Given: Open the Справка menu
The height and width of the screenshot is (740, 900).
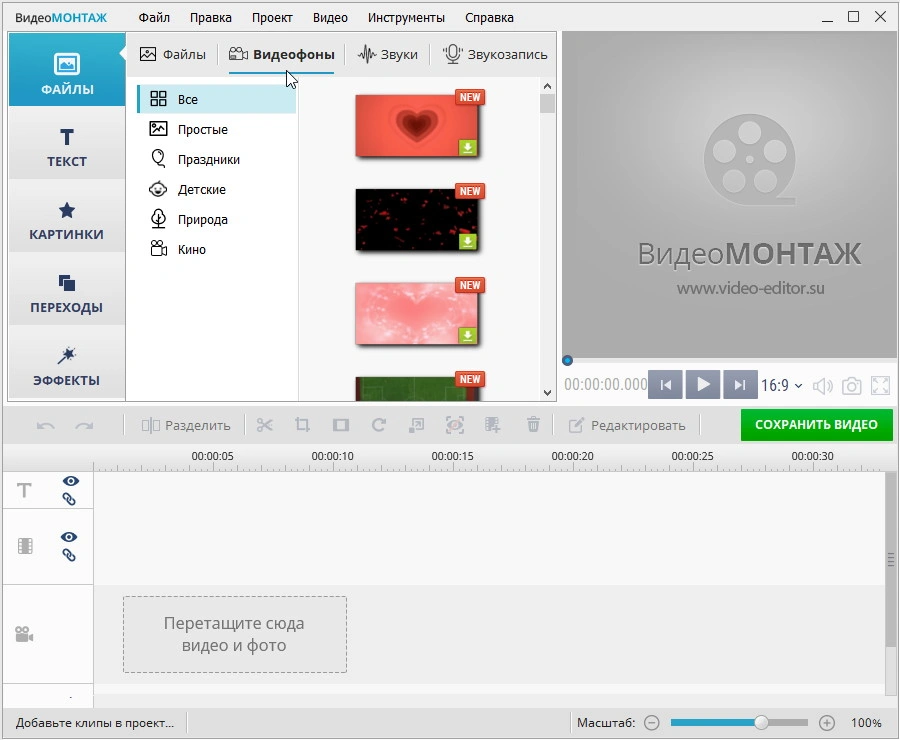Looking at the screenshot, I should pyautogui.click(x=489, y=18).
